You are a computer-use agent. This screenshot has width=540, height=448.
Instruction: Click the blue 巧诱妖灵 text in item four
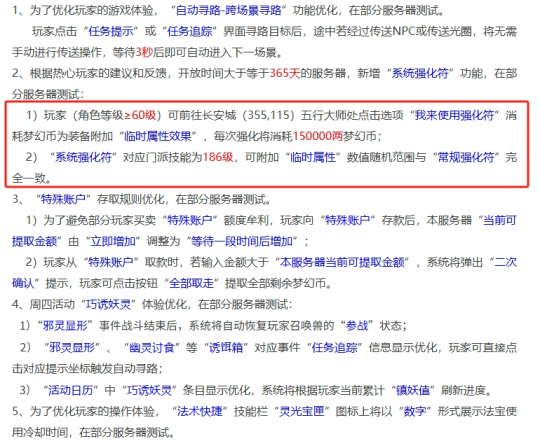[108, 304]
